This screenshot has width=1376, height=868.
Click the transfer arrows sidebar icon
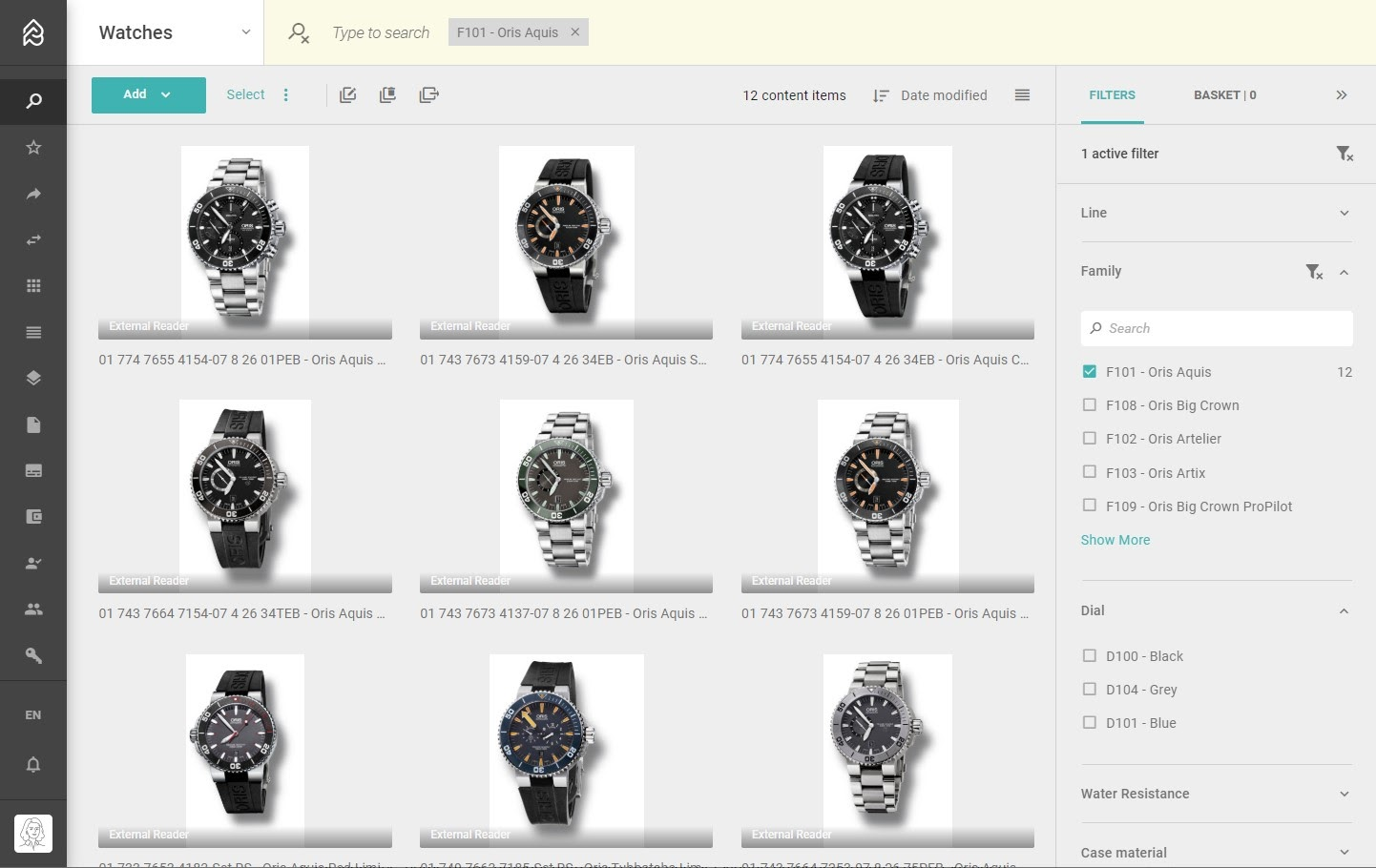[33, 239]
